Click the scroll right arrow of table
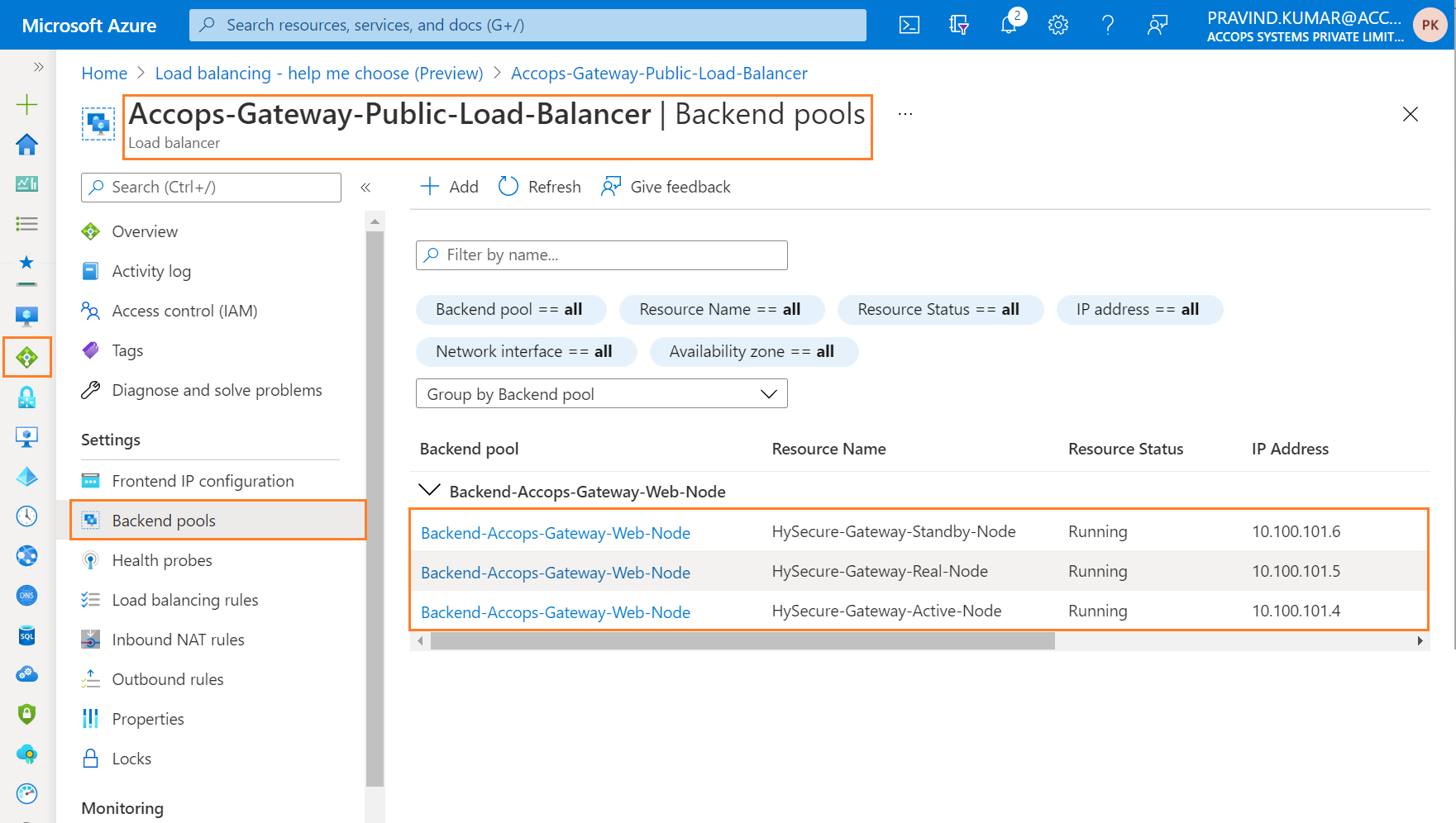This screenshot has width=1456, height=823. pyautogui.click(x=1420, y=641)
